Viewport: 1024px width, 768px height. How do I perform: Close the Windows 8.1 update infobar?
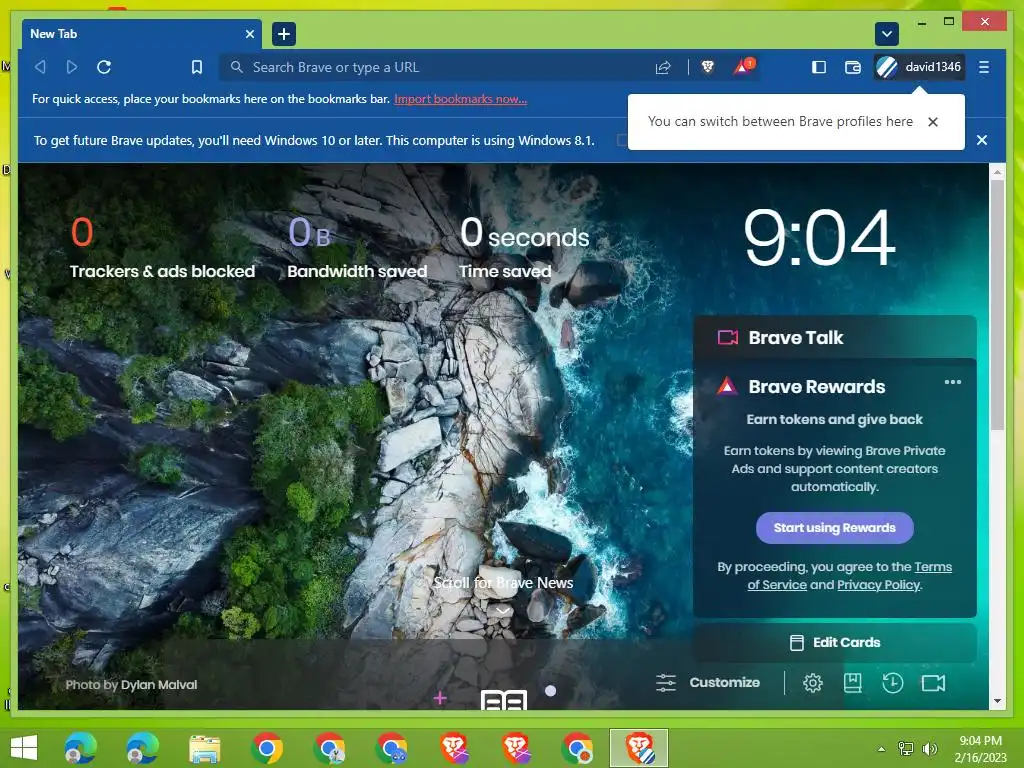[982, 140]
